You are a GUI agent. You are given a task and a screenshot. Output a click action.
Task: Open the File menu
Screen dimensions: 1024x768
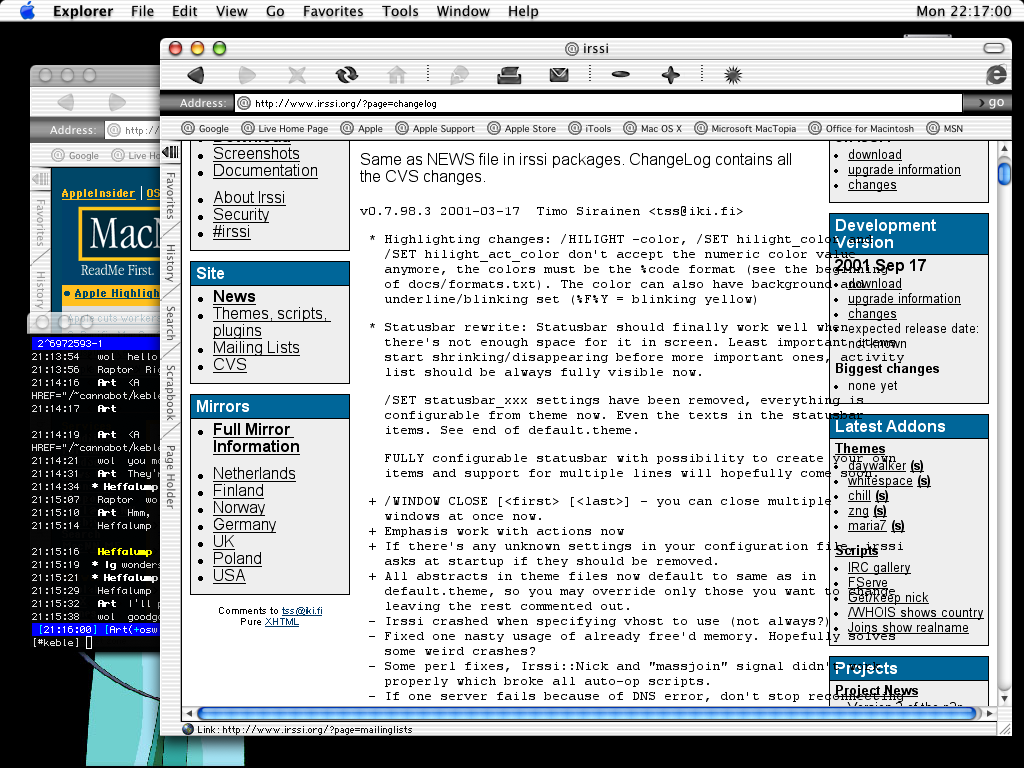(142, 11)
